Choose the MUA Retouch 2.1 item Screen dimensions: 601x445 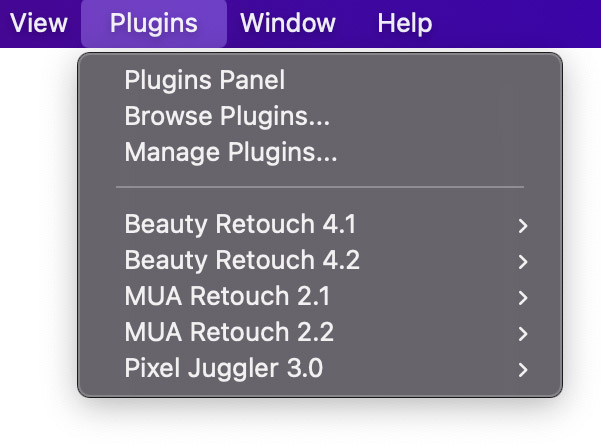(227, 296)
